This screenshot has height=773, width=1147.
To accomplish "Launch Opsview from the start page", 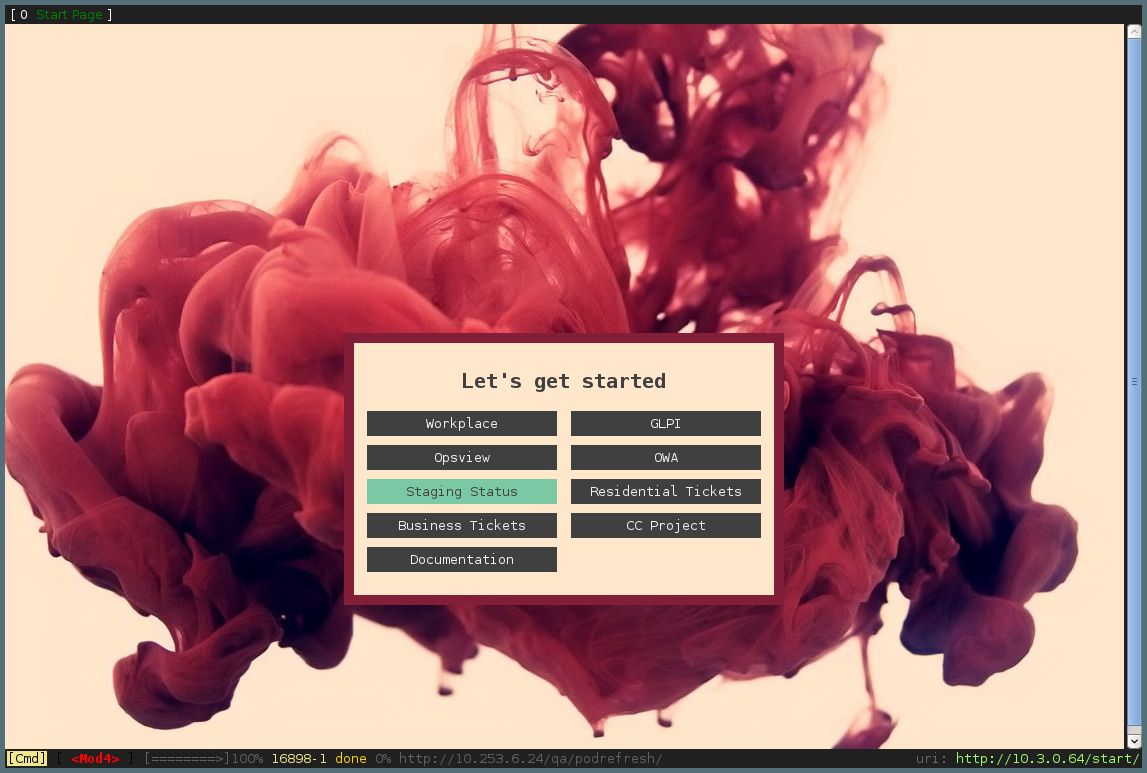I will coord(461,457).
